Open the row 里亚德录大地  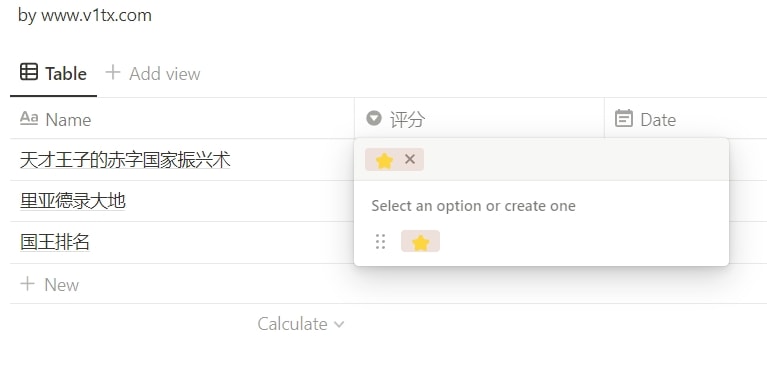(x=73, y=201)
